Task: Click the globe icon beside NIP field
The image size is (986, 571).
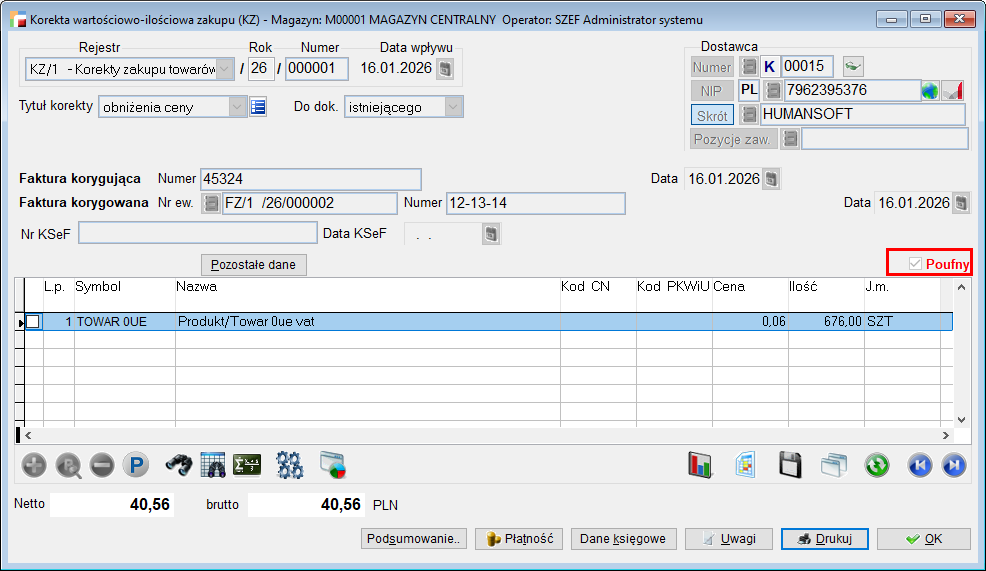Action: 931,91
